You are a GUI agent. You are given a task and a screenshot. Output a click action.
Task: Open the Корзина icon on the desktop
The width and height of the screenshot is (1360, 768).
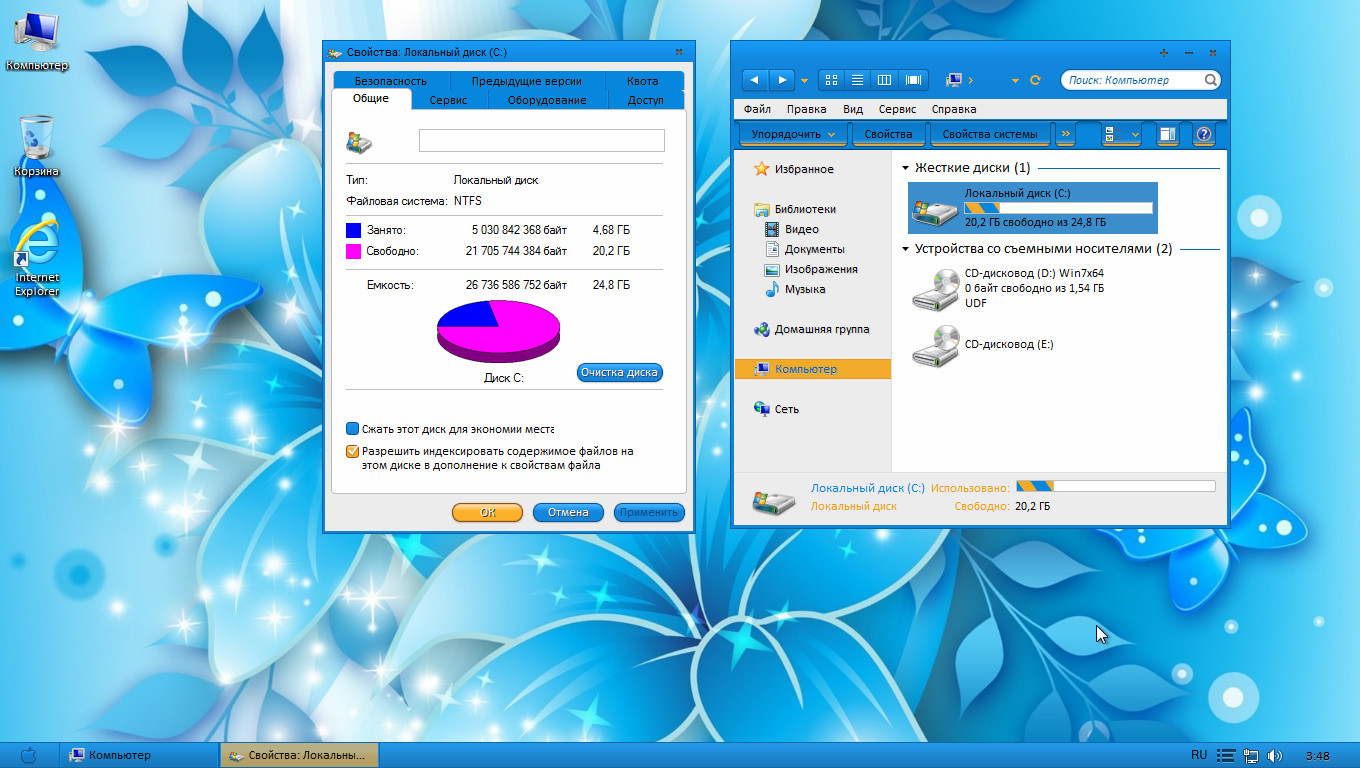point(36,138)
